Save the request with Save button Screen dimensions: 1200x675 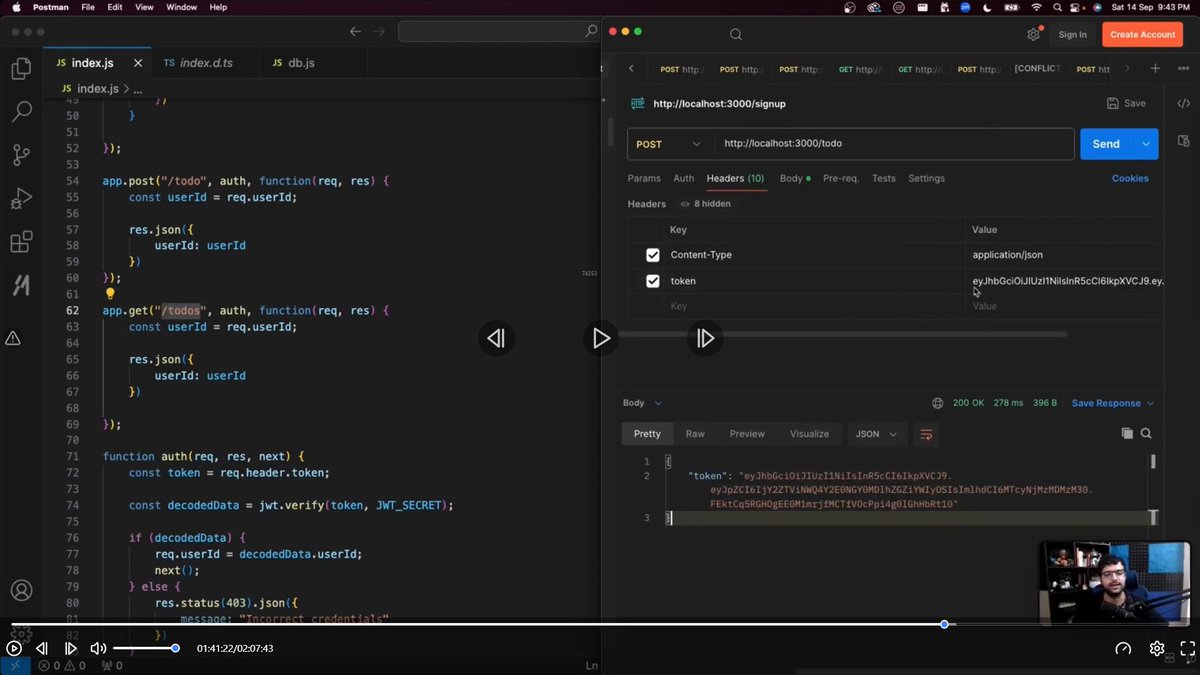point(1126,103)
